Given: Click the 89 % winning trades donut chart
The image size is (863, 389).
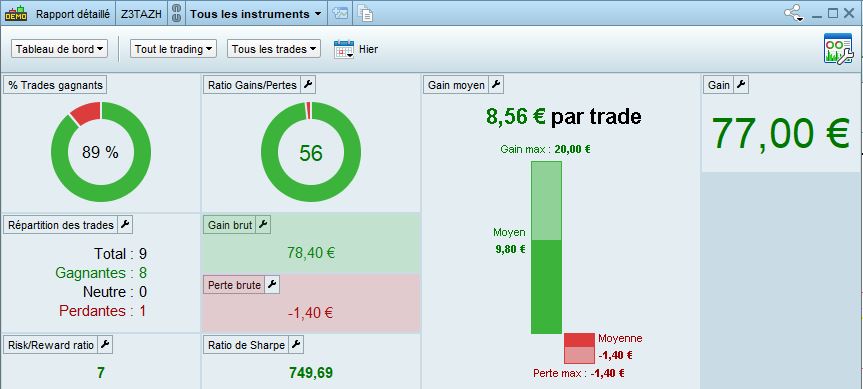Looking at the screenshot, I should (101, 152).
